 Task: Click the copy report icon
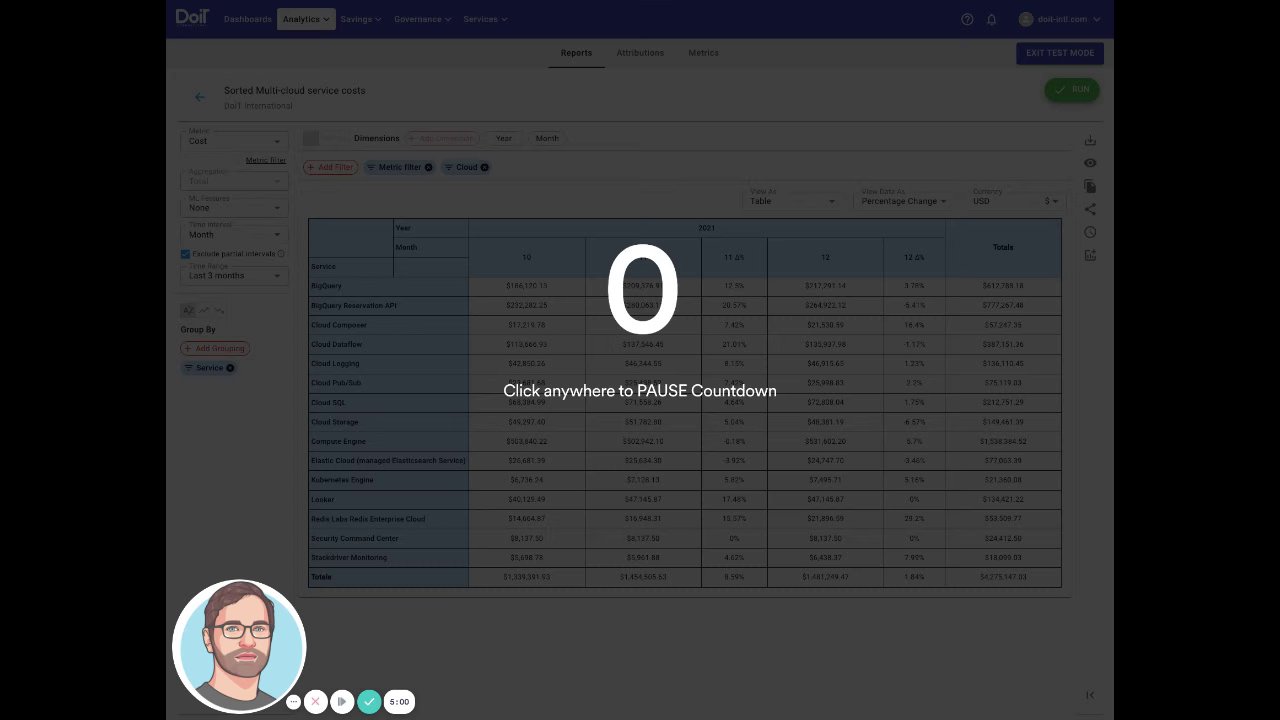[1090, 186]
